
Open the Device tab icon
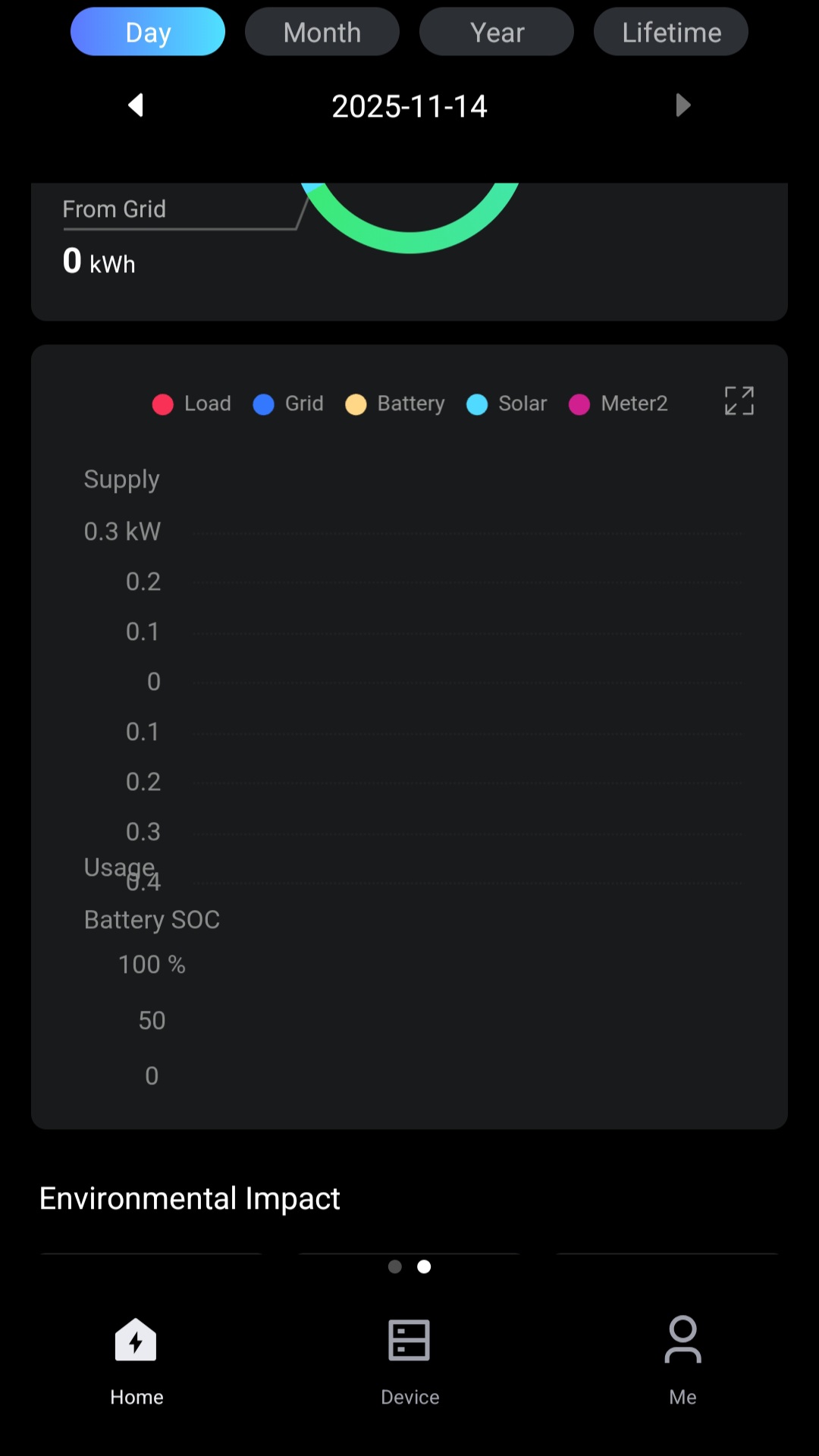point(409,1340)
